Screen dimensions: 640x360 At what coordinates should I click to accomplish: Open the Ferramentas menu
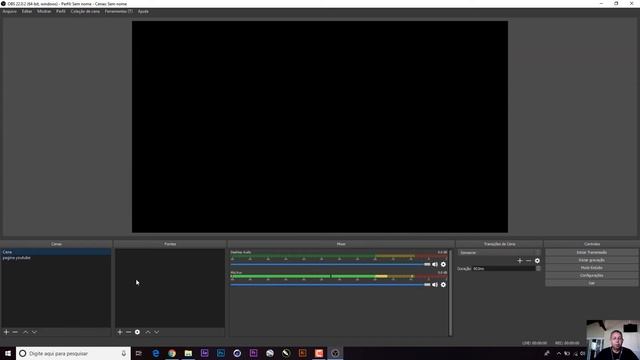[x=118, y=11]
